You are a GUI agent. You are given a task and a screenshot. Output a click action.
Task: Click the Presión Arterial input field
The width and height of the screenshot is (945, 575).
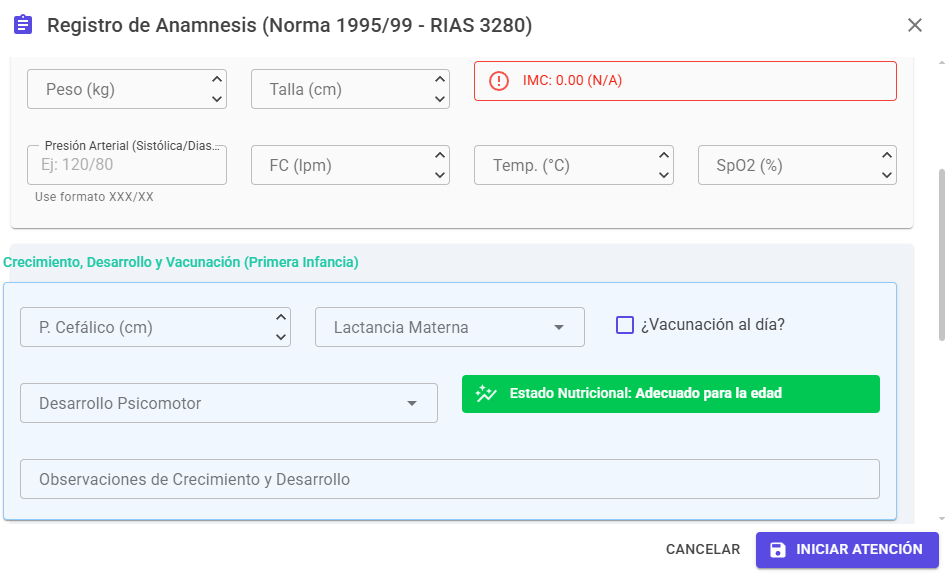point(127,165)
